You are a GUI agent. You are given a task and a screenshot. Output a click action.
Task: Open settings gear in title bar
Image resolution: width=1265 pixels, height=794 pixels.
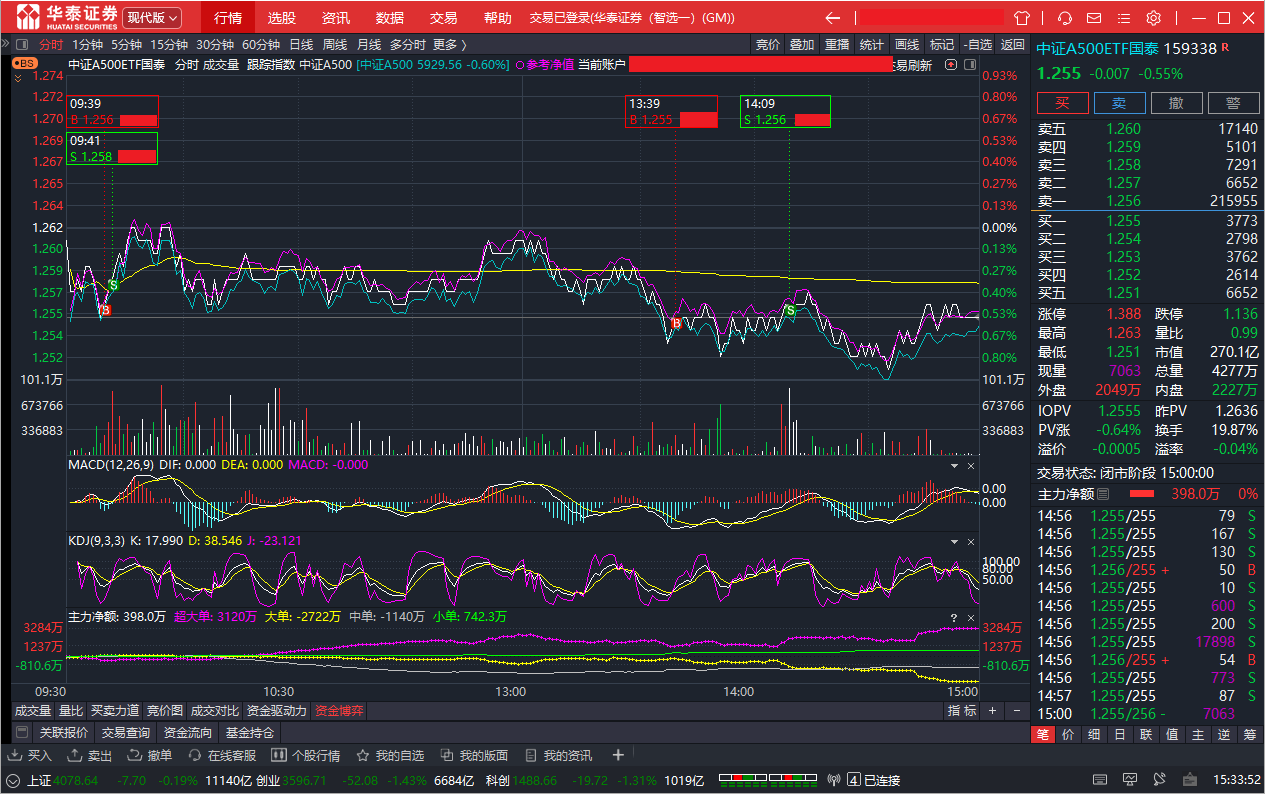tap(1153, 18)
